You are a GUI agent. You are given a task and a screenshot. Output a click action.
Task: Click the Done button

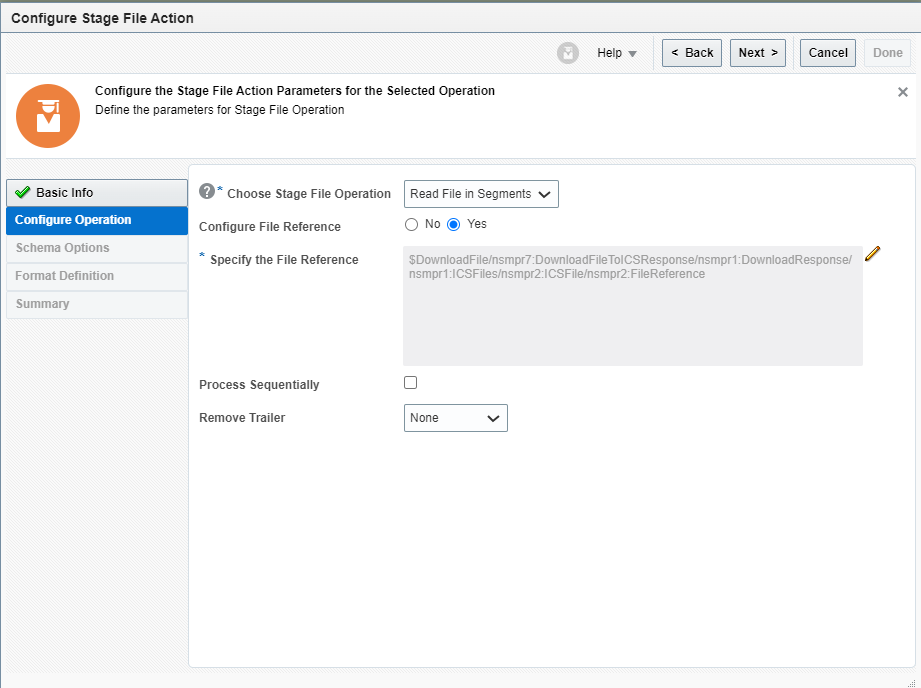coord(888,53)
